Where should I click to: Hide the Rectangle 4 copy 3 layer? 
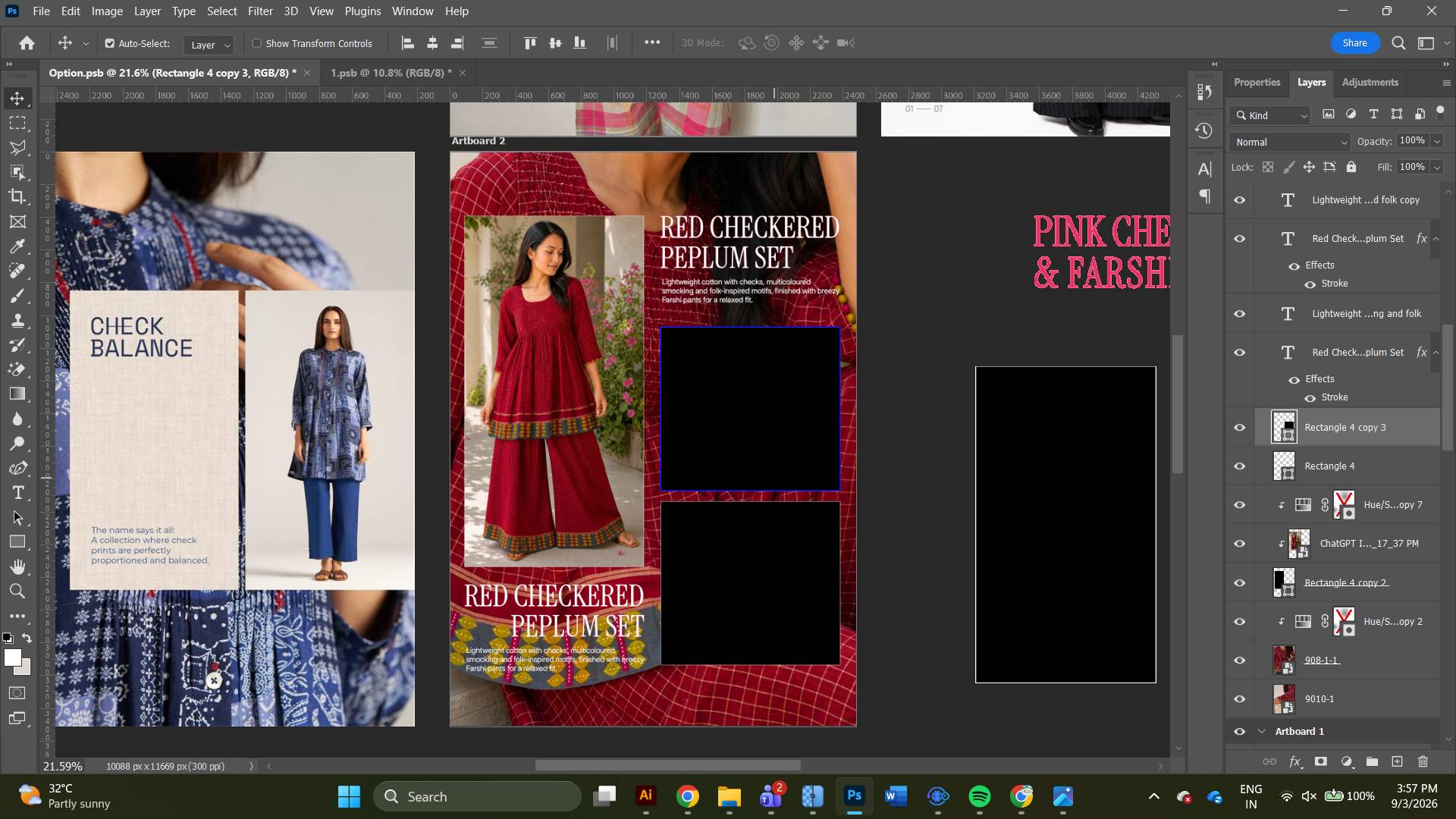coord(1240,428)
